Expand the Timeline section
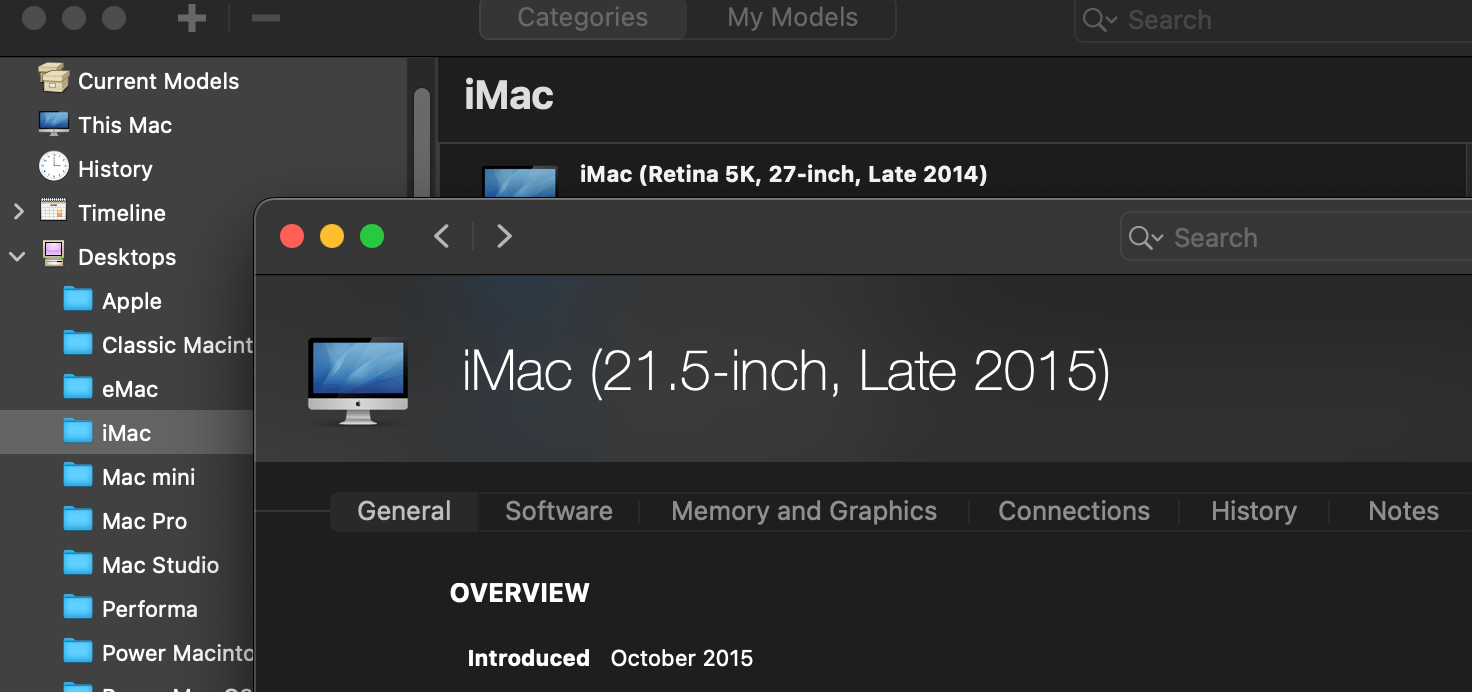Viewport: 1472px width, 692px height. pyautogui.click(x=17, y=212)
